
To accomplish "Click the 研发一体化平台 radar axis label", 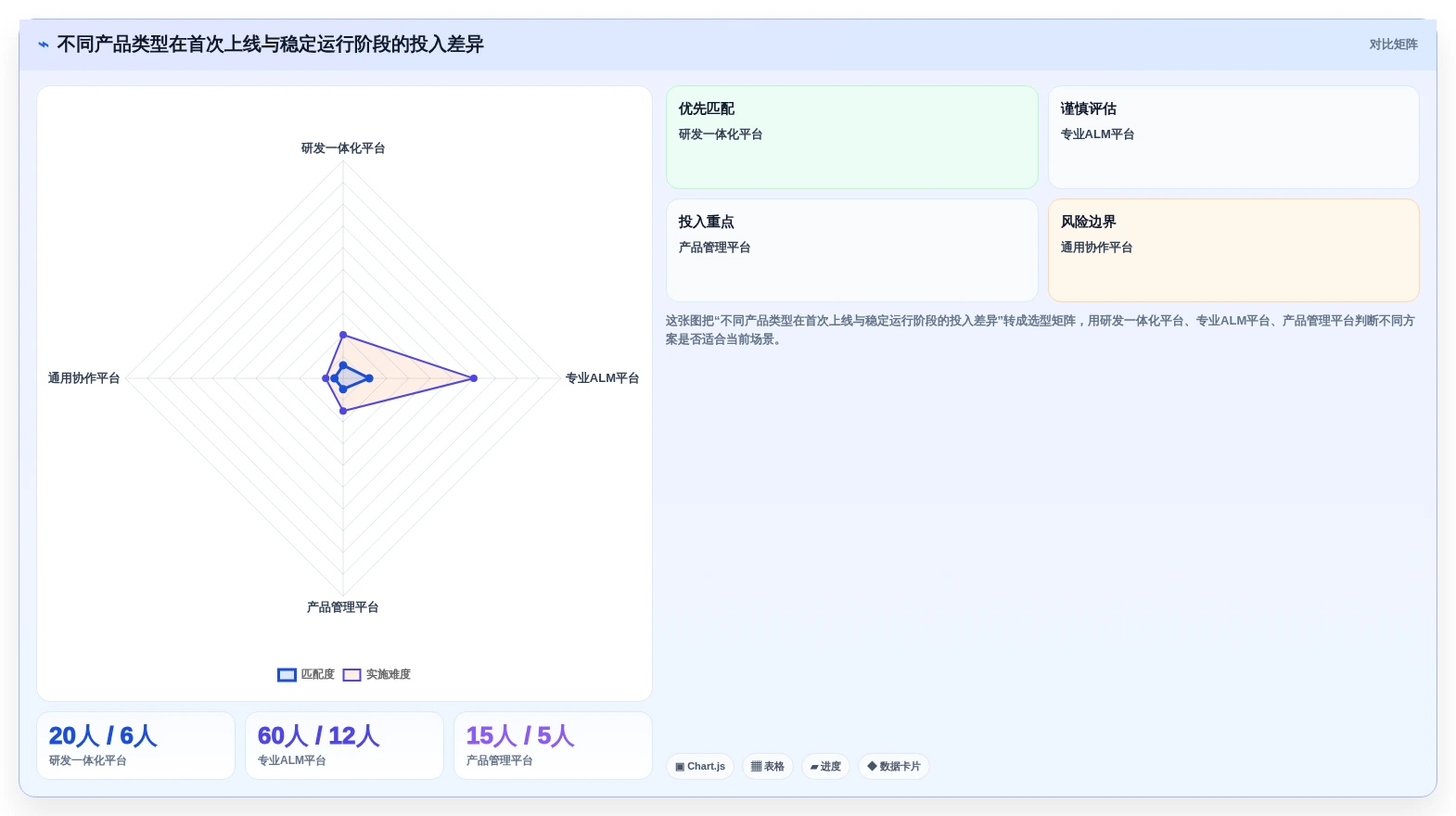I will pos(343,148).
